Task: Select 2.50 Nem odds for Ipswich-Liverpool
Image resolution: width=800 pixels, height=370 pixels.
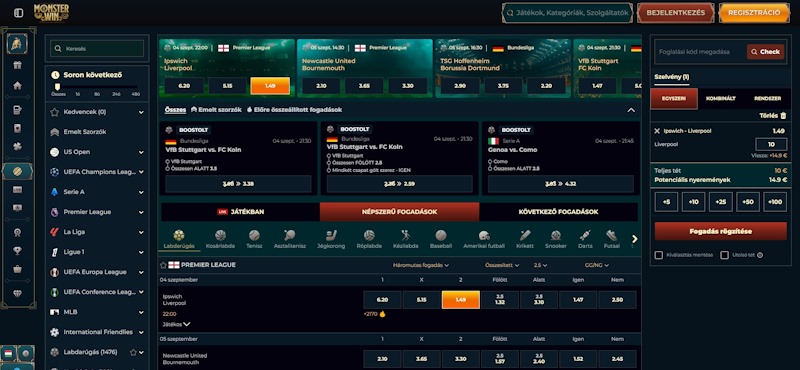Action: [617, 300]
